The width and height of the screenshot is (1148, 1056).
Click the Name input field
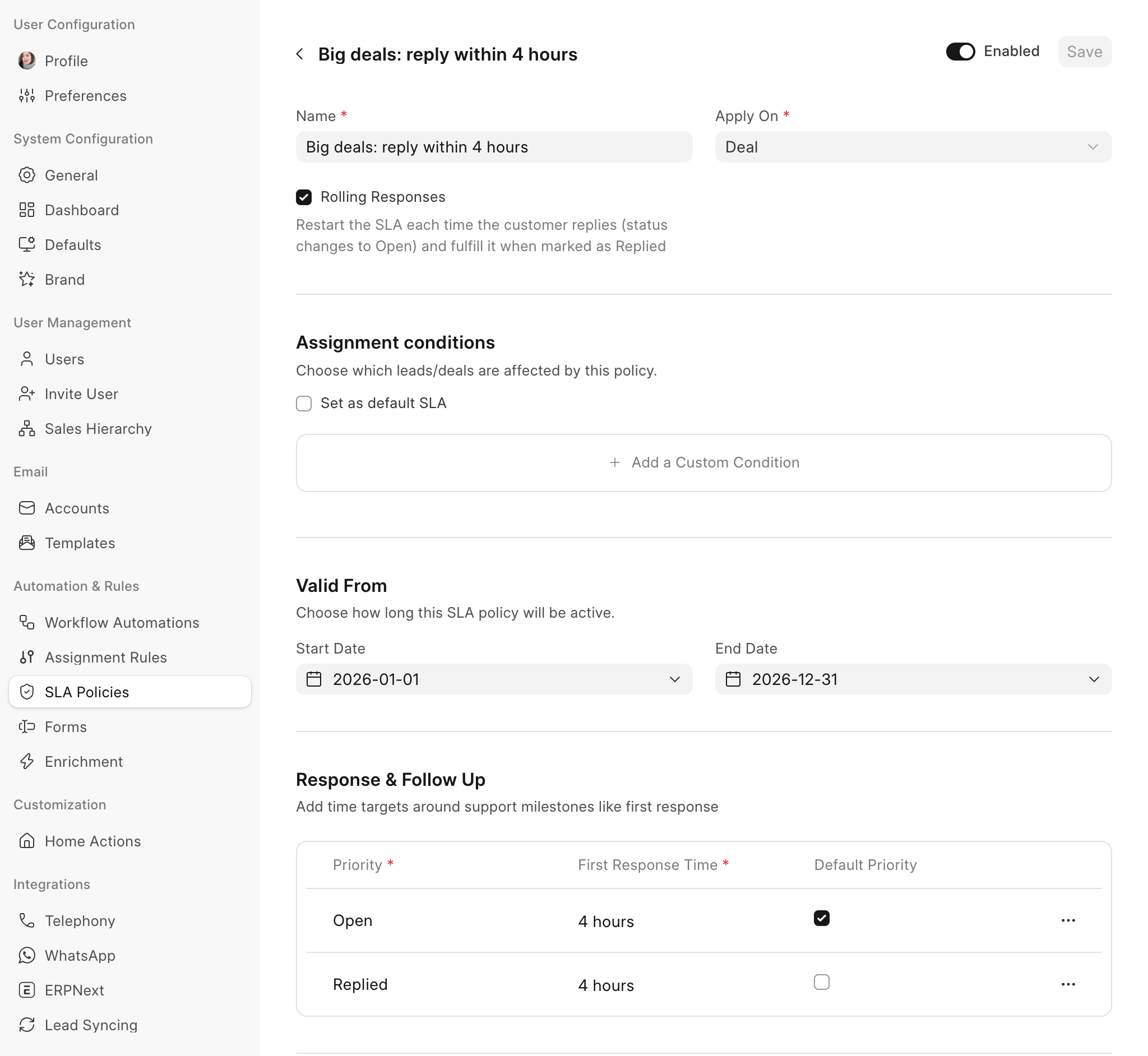(494, 147)
